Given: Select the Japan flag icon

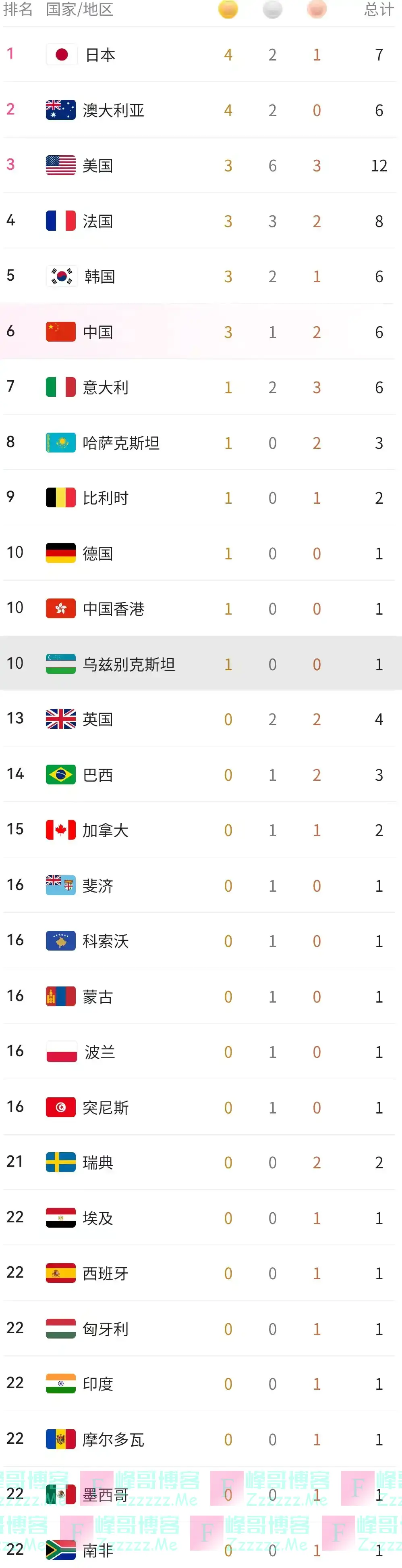Looking at the screenshot, I should [61, 54].
